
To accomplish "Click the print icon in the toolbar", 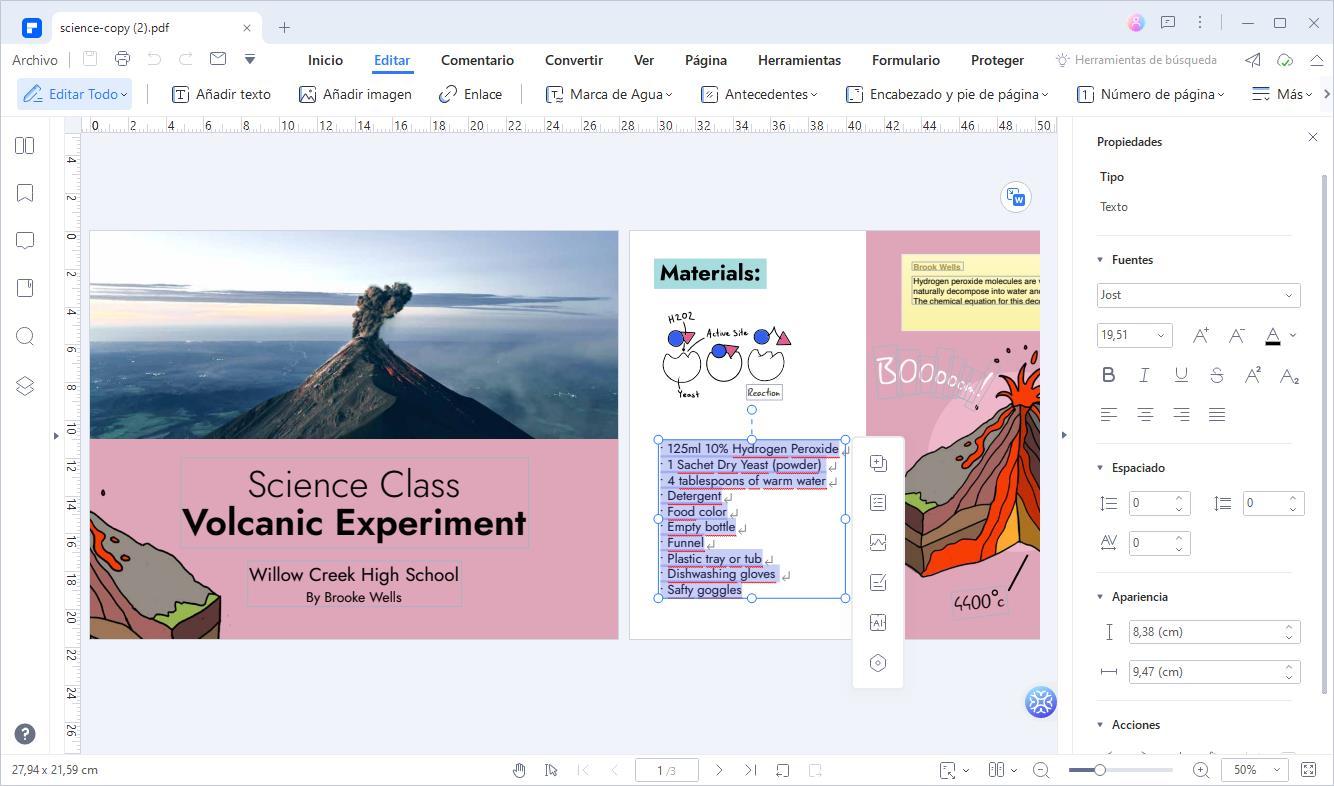I will [122, 59].
